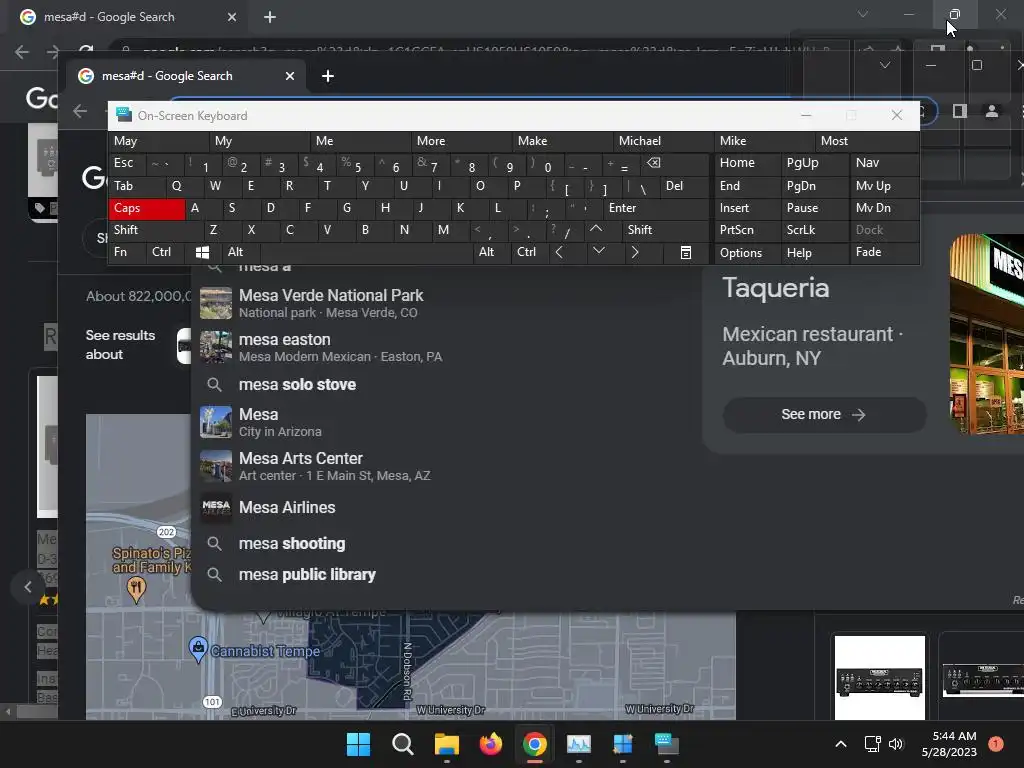This screenshot has width=1024, height=768.
Task: Click the Tab key on keyboard
Action: click(136, 186)
